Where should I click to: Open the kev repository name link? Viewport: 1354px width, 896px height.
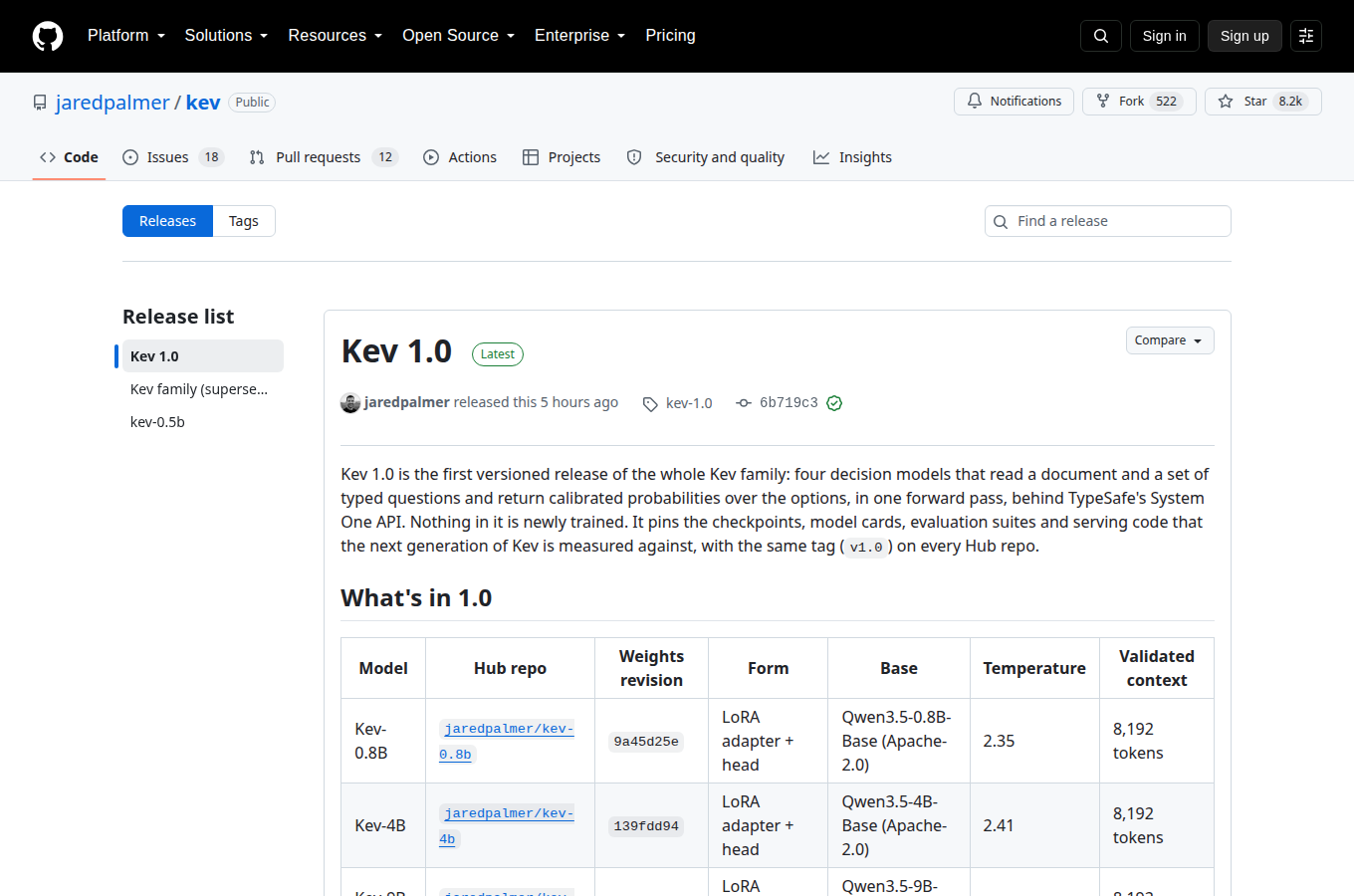[203, 103]
